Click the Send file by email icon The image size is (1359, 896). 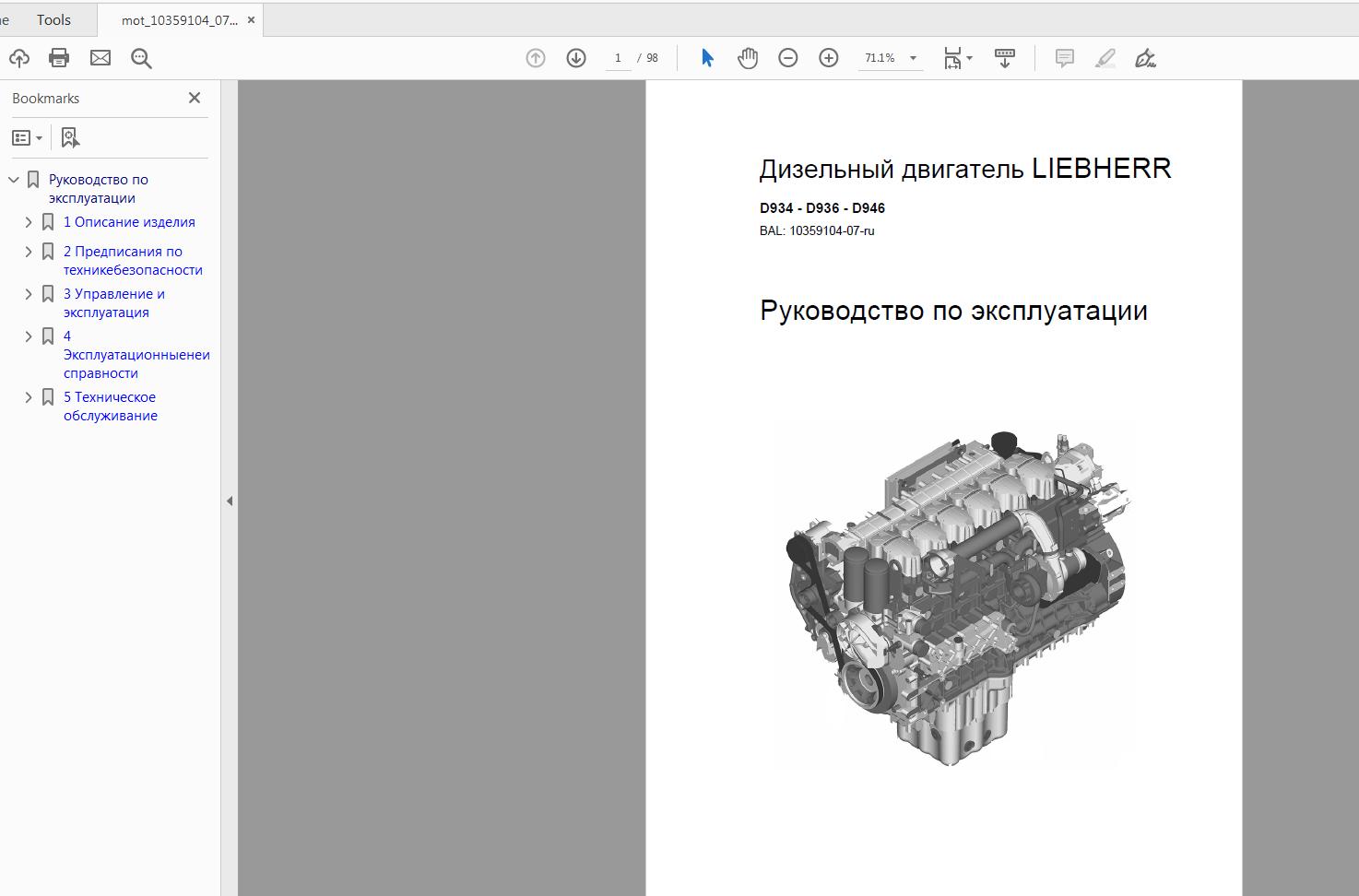tap(100, 58)
